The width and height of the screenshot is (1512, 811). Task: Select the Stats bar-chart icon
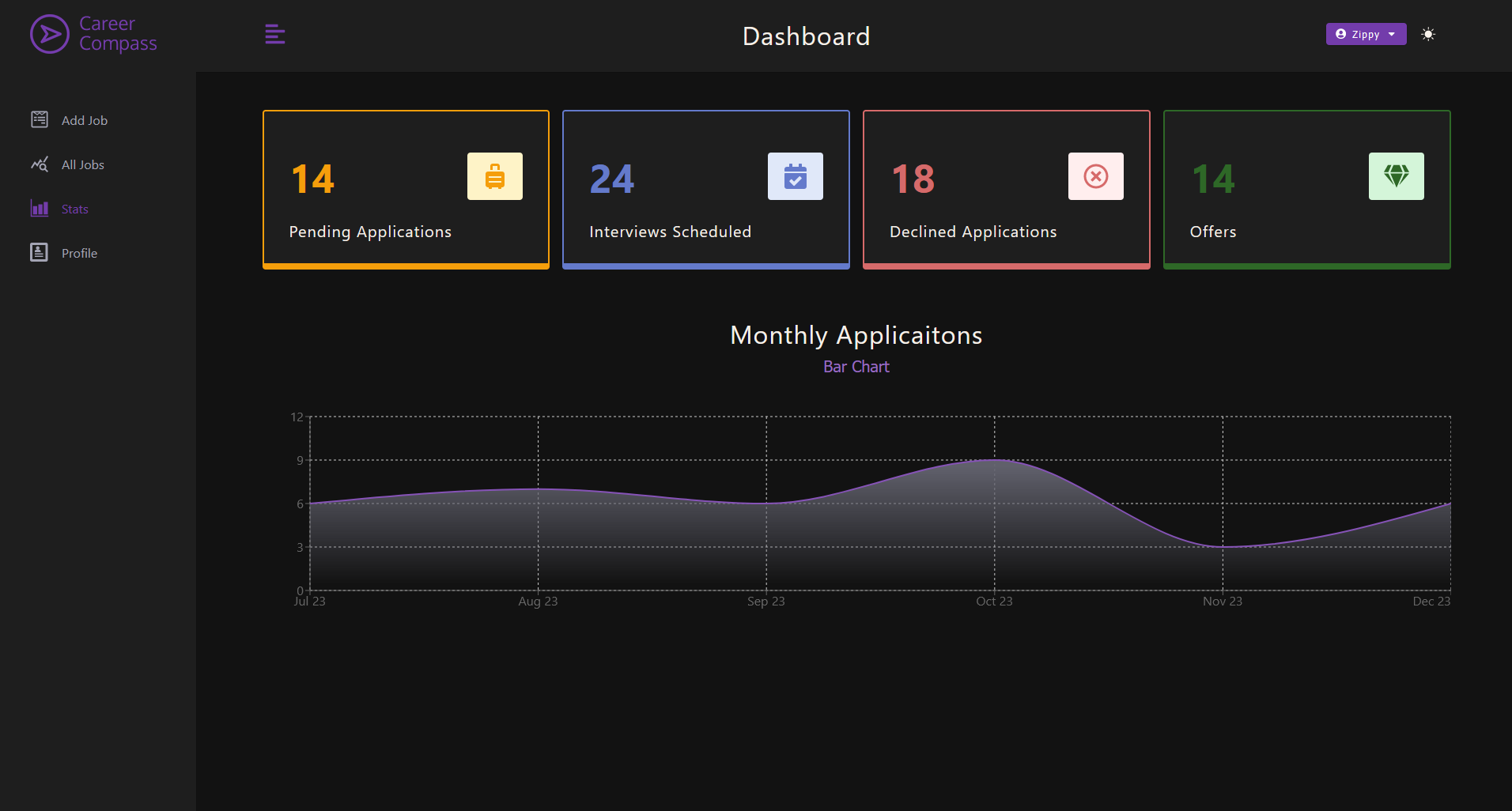[x=40, y=208]
